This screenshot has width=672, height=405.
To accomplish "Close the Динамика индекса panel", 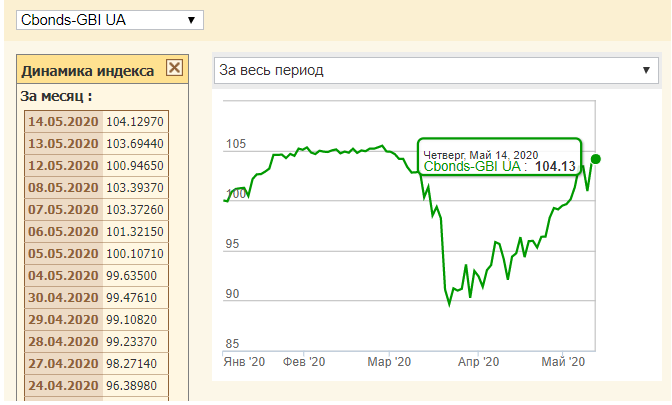I will coord(174,68).
